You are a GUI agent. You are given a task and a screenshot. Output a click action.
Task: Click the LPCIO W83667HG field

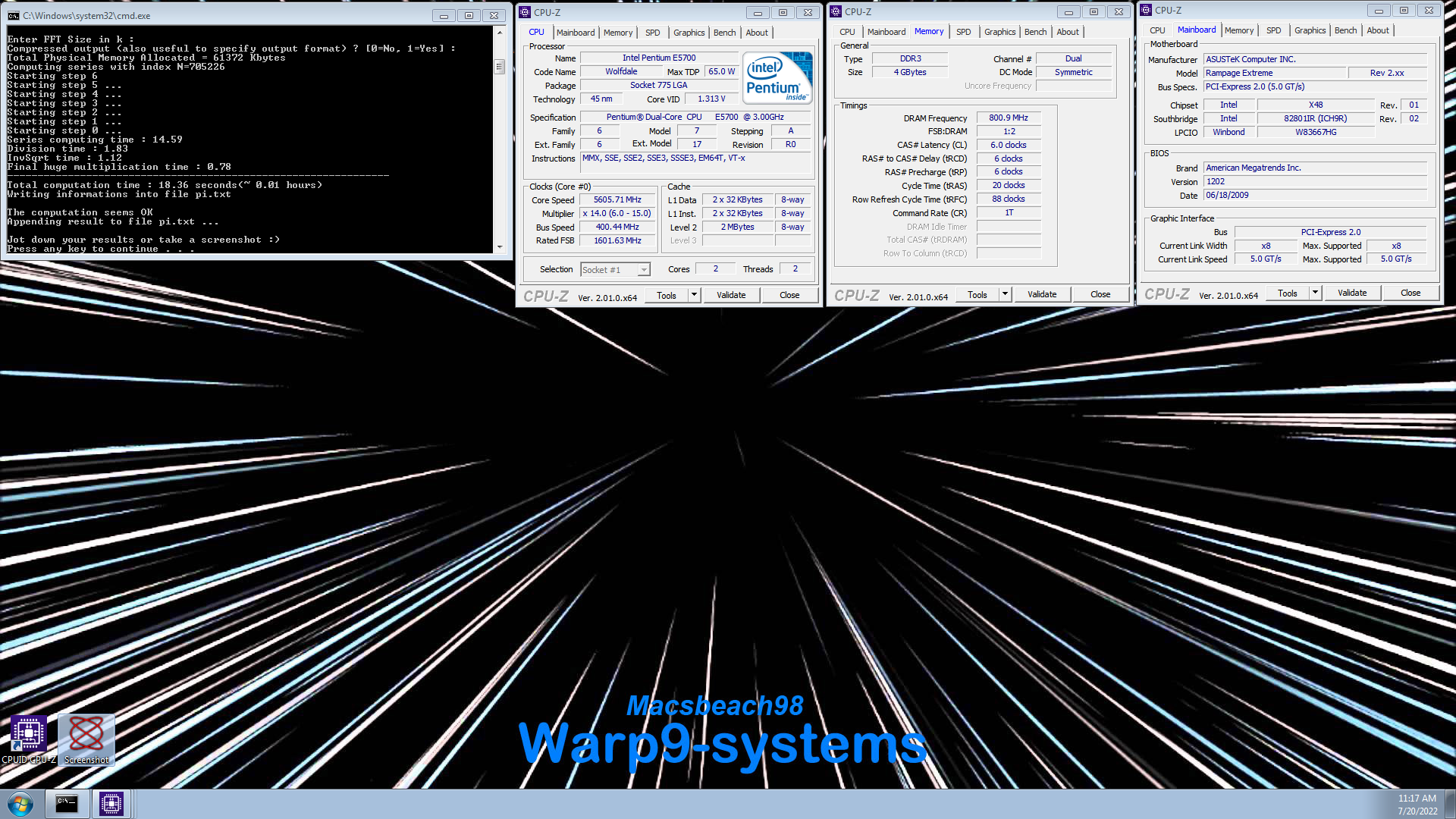pyautogui.click(x=1316, y=132)
